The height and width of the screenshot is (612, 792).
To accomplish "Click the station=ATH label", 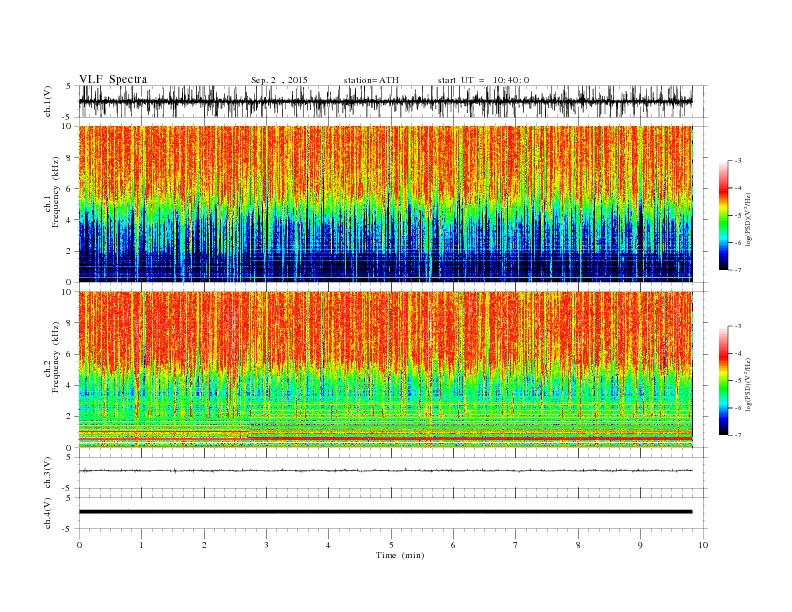I will (x=371, y=80).
